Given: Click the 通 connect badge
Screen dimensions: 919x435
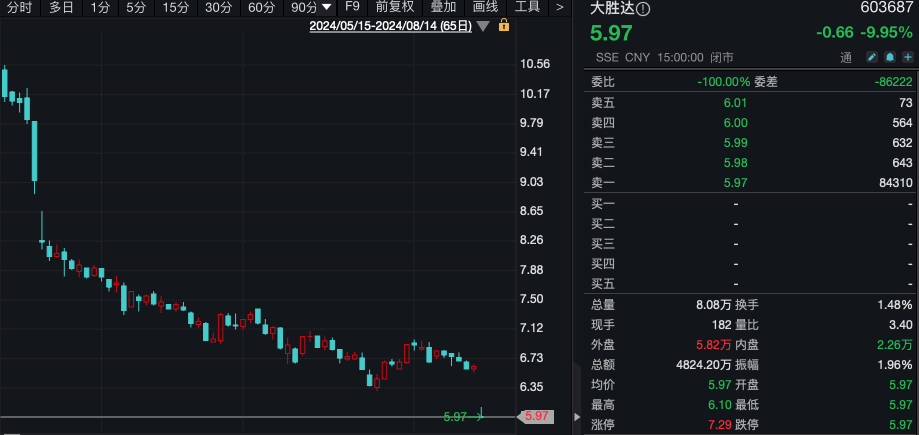Looking at the screenshot, I should (845, 57).
